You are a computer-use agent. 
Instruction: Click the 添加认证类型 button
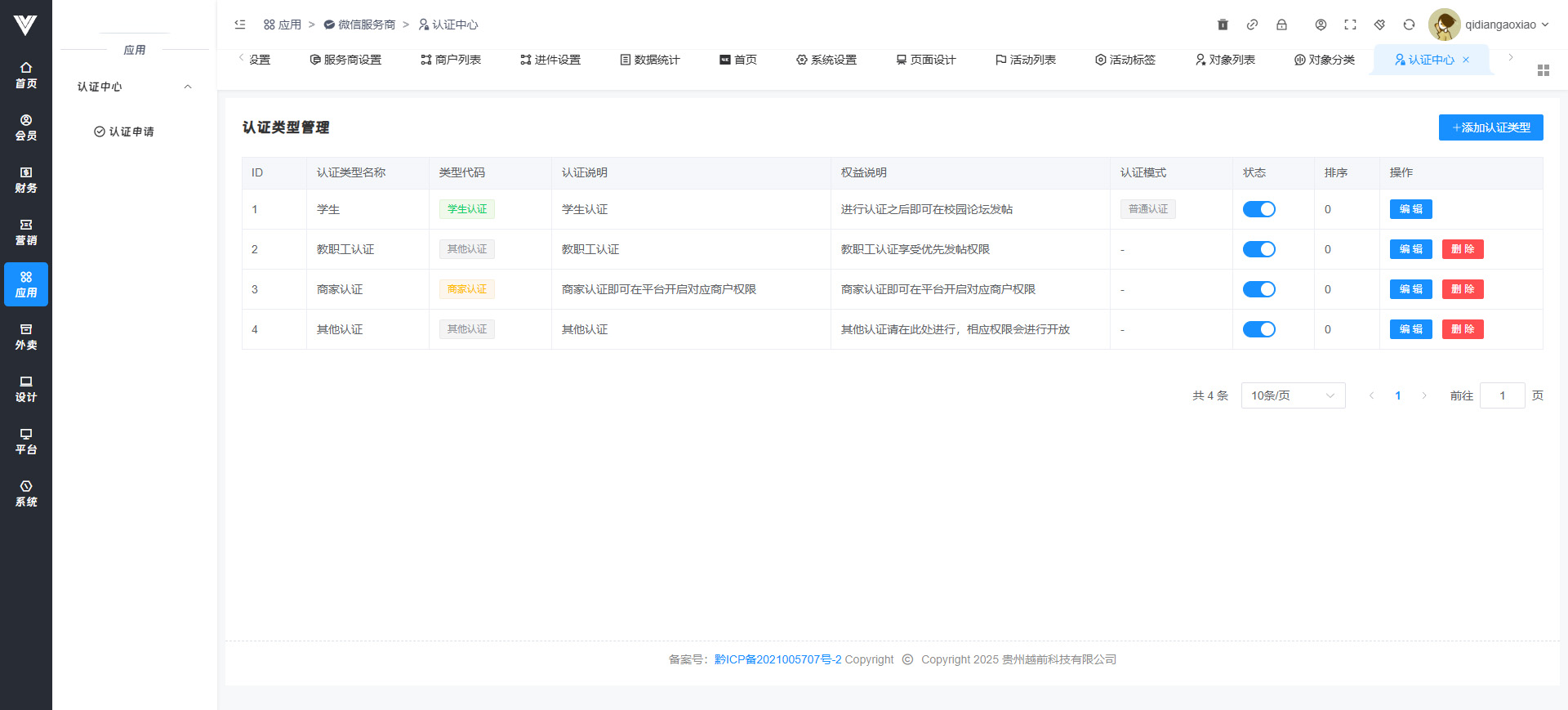pyautogui.click(x=1490, y=127)
